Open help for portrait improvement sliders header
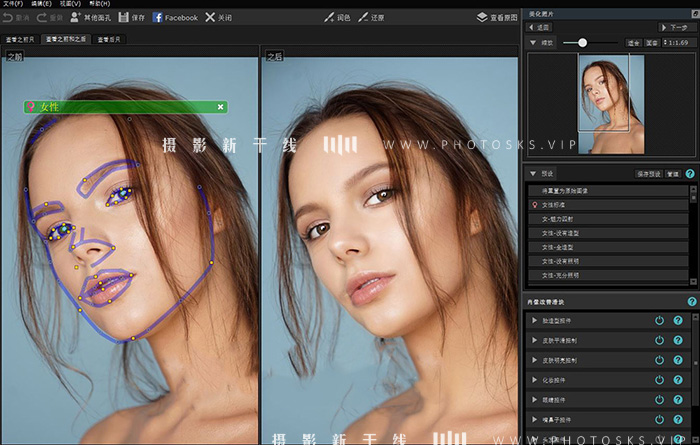 pos(692,302)
